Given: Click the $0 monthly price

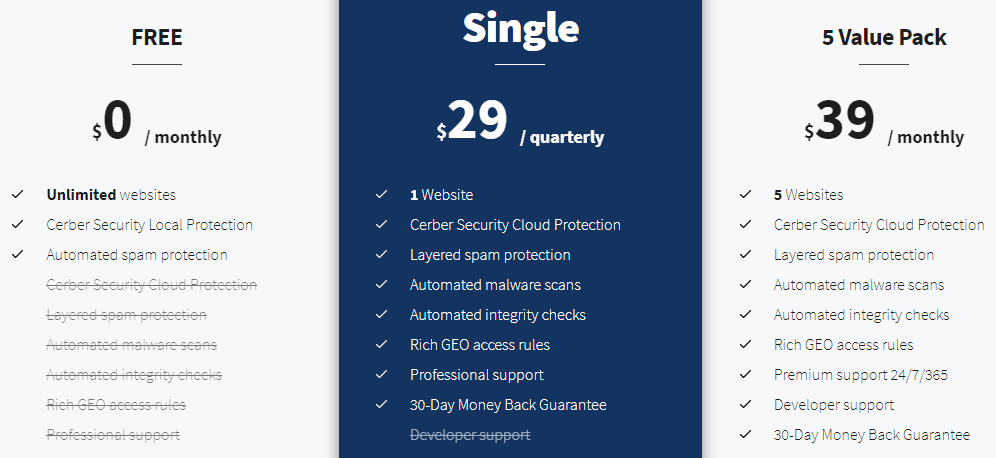Looking at the screenshot, I should 157,123.
